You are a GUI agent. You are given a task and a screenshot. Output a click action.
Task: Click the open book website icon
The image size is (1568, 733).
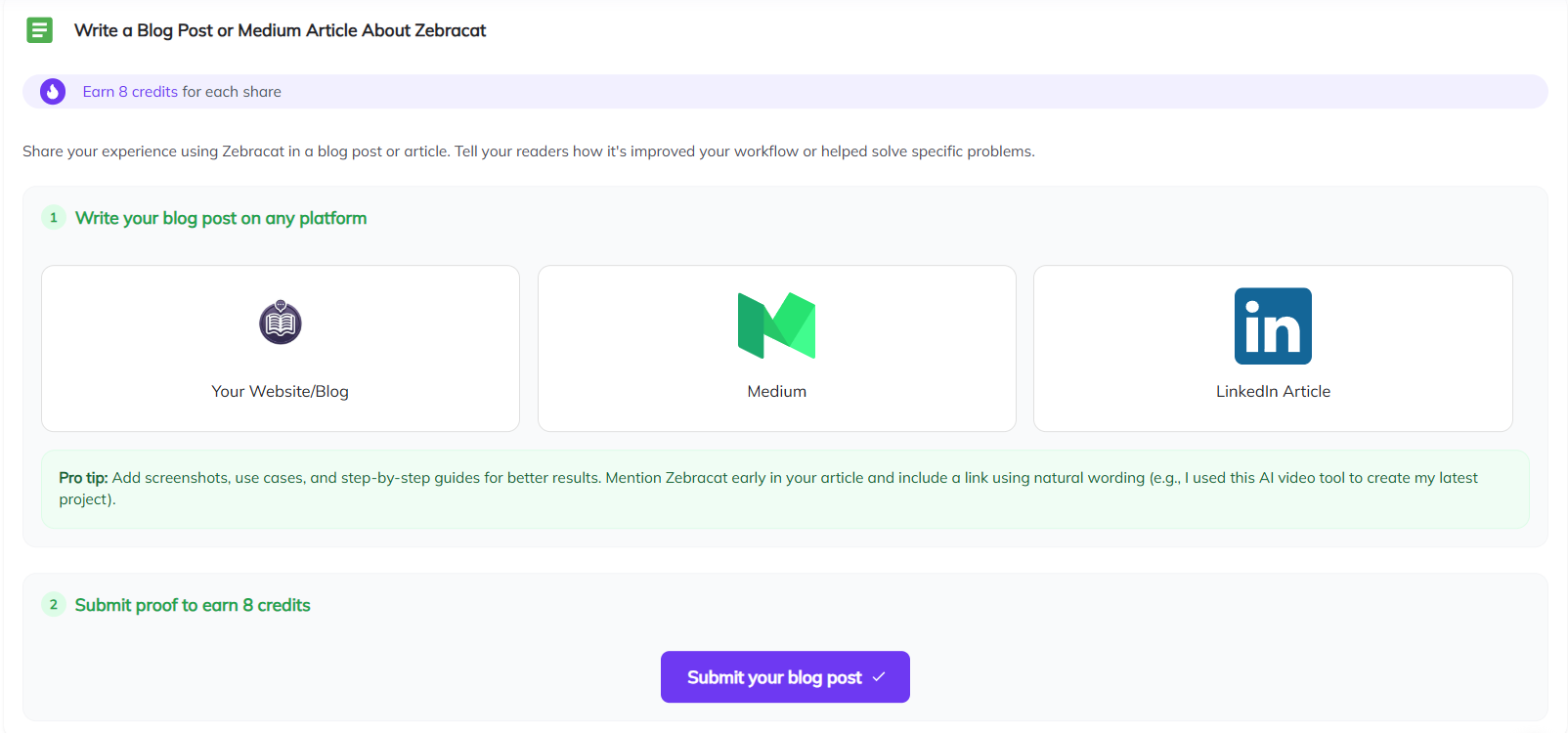281,323
